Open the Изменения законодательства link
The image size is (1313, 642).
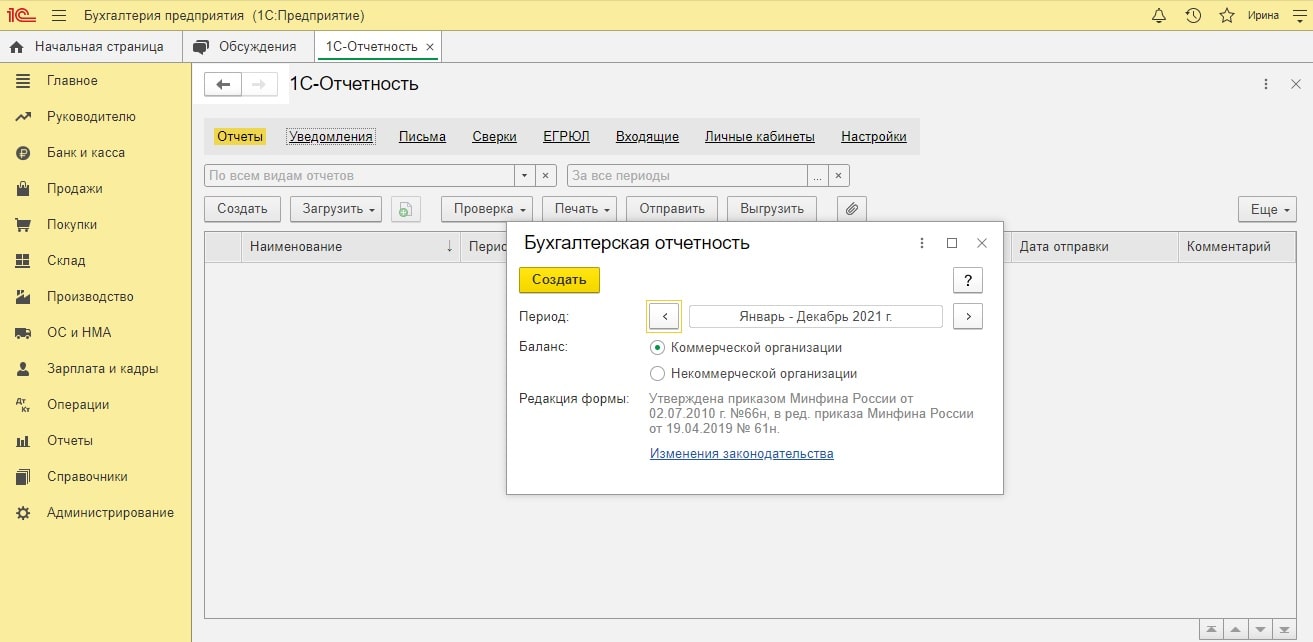click(742, 454)
